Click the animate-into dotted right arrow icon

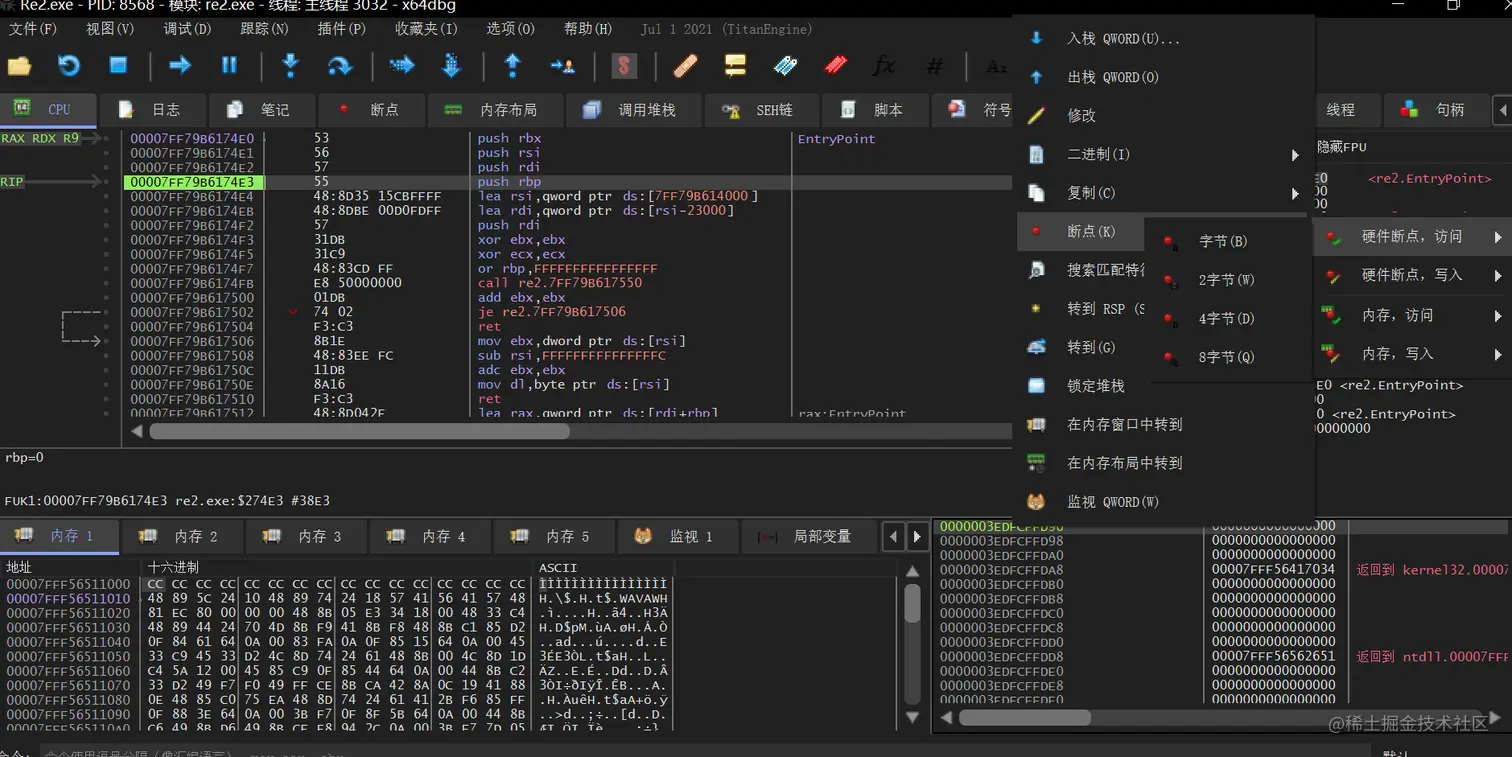402,66
